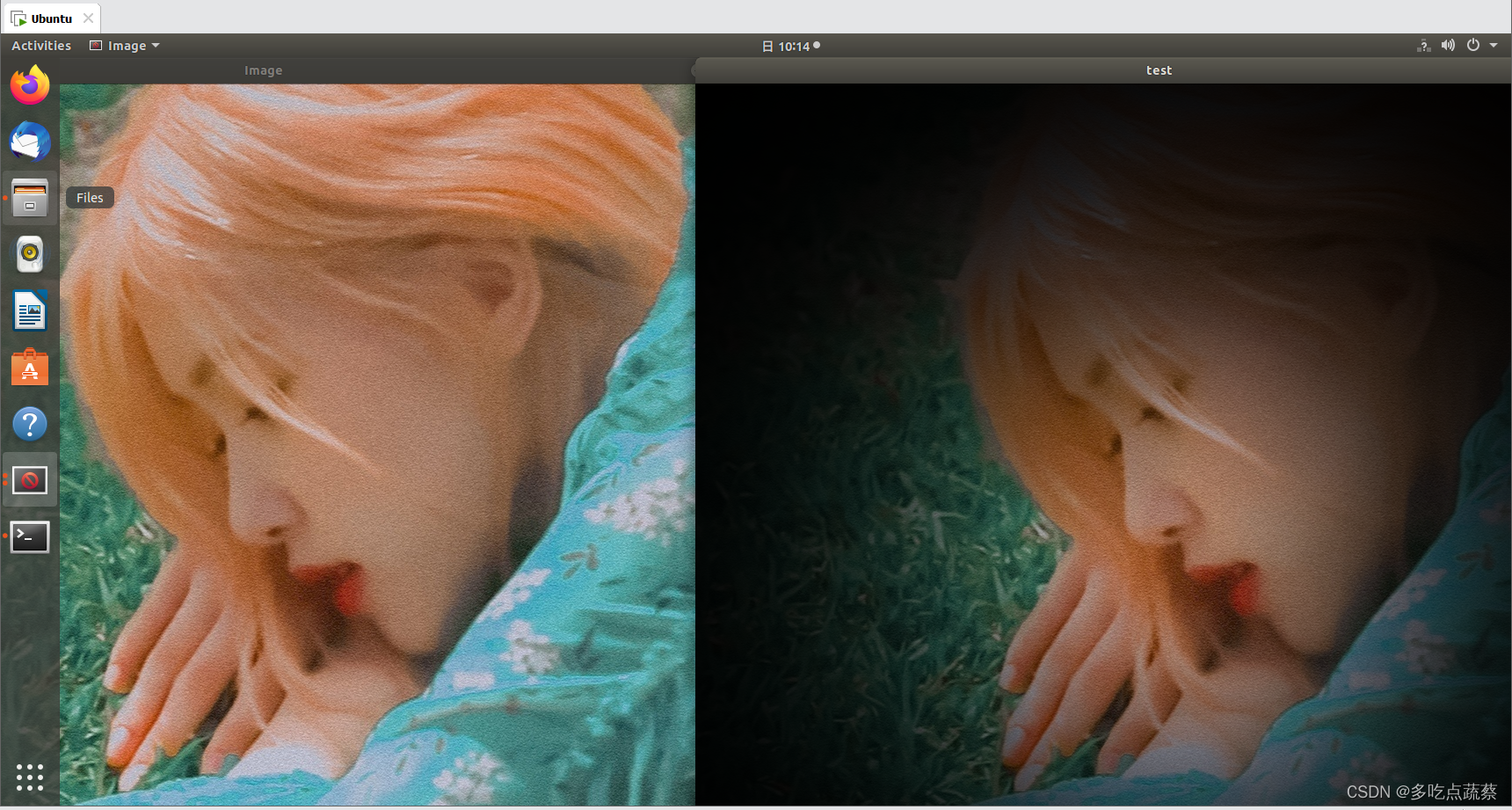Click the power icon in top bar
The height and width of the screenshot is (810, 1512).
tap(1473, 45)
